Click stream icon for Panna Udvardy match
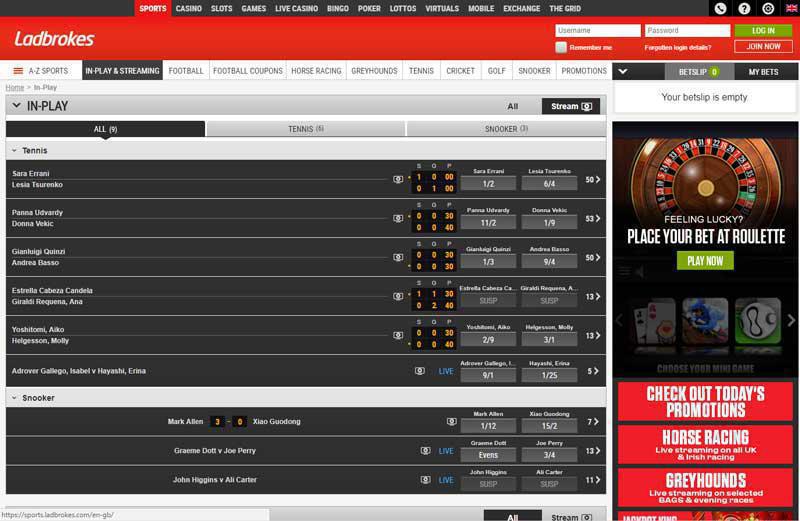 (x=398, y=218)
